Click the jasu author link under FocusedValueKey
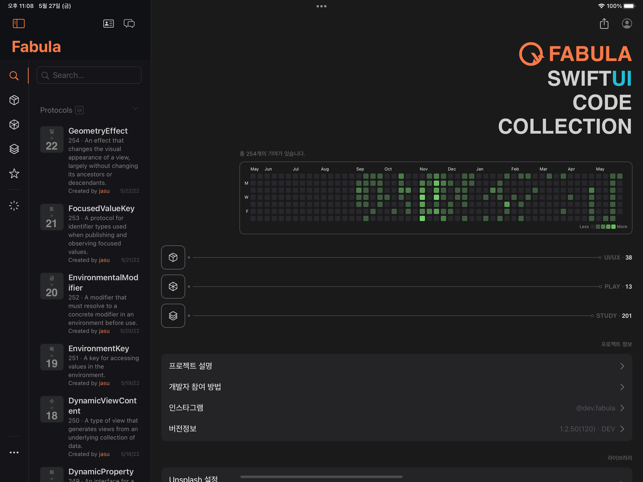Viewport: 643px width, 482px height. (x=104, y=260)
